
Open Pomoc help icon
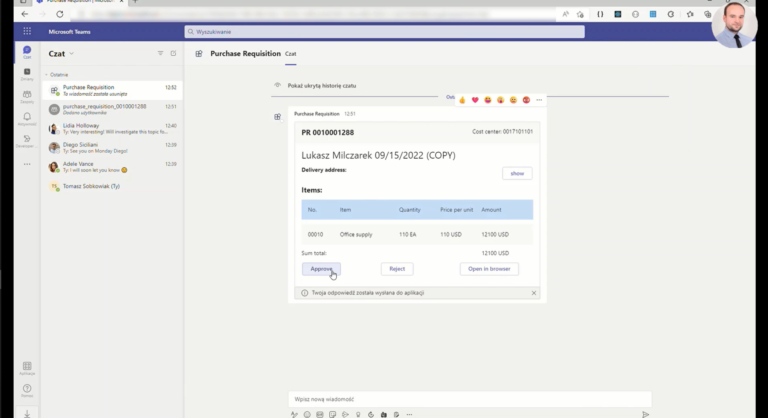27,391
